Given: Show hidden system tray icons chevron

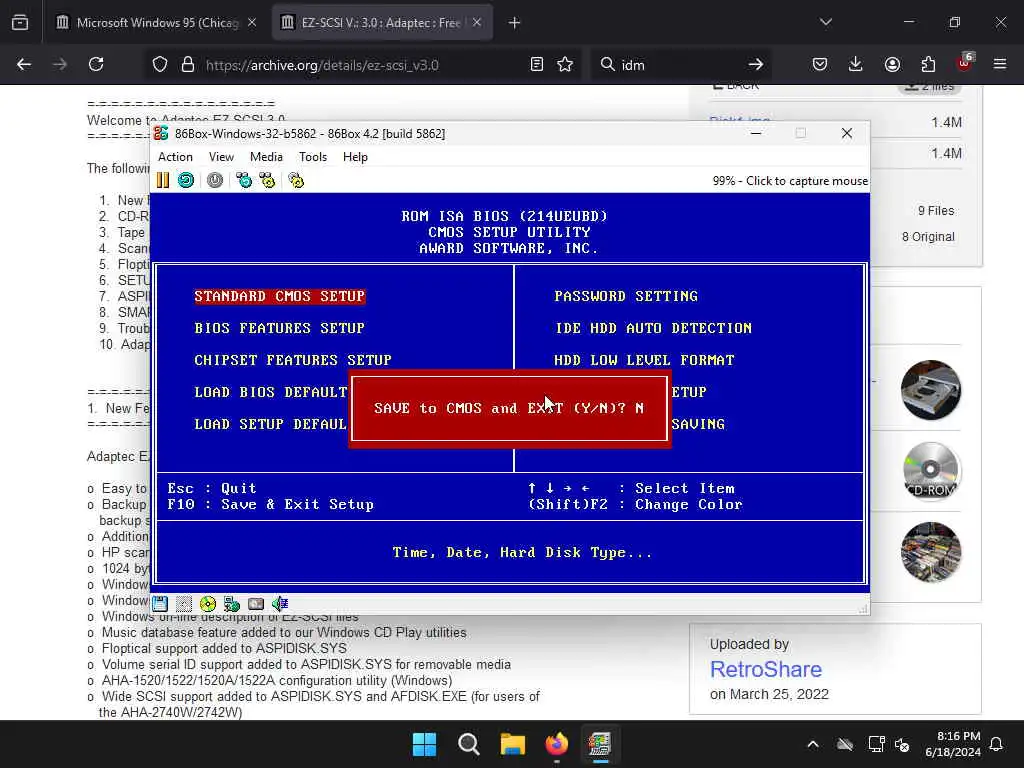Looking at the screenshot, I should click(x=813, y=744).
